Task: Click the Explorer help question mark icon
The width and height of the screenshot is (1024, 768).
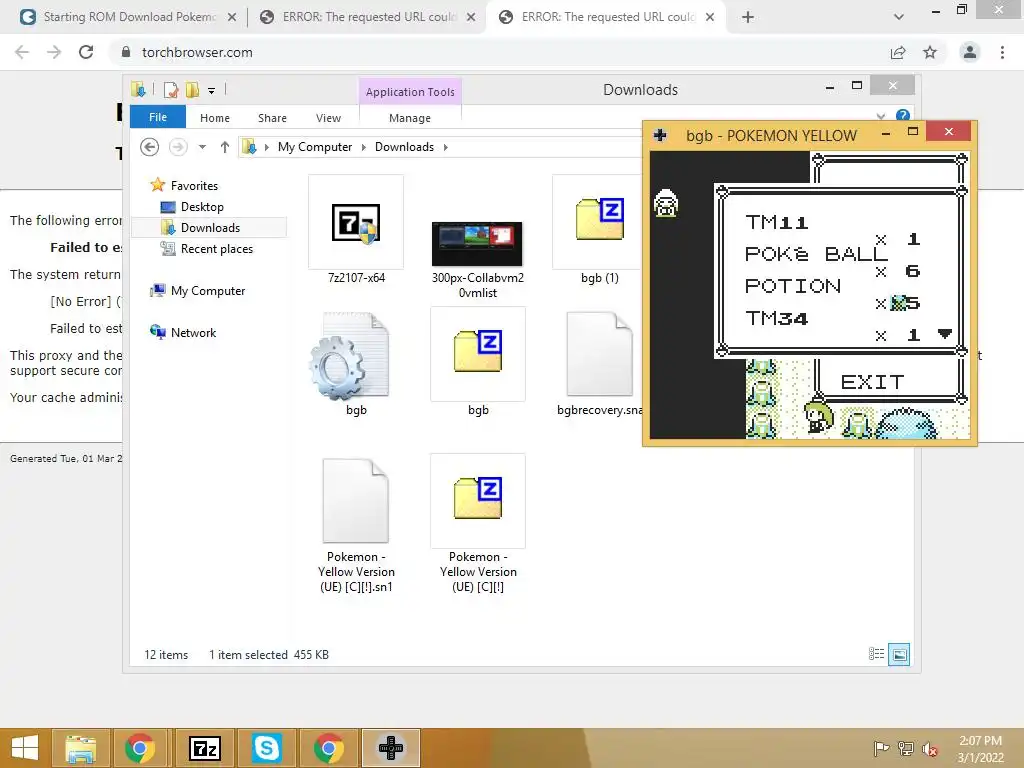Action: (903, 116)
